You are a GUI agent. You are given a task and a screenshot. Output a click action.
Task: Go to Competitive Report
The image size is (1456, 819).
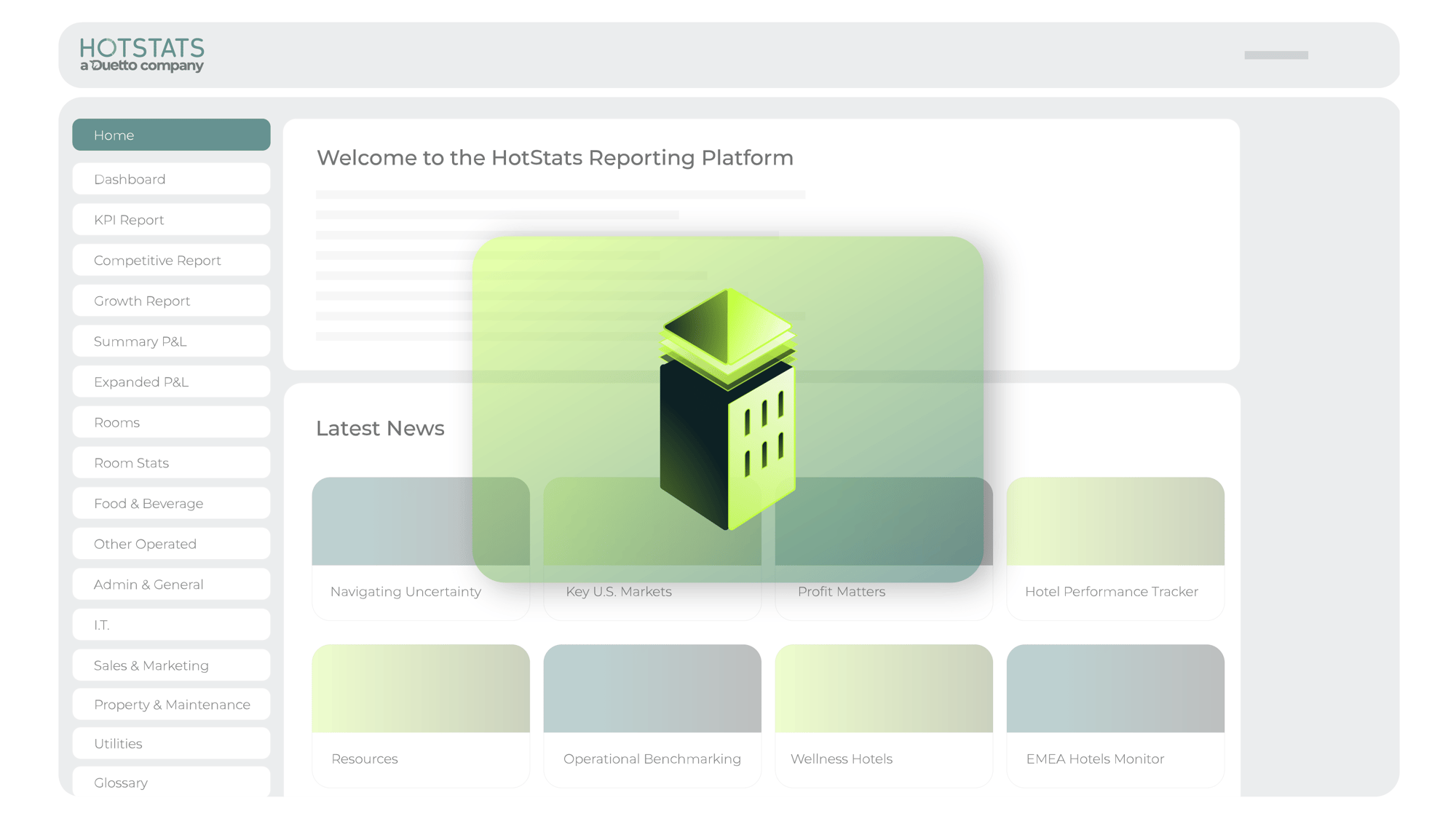(171, 261)
